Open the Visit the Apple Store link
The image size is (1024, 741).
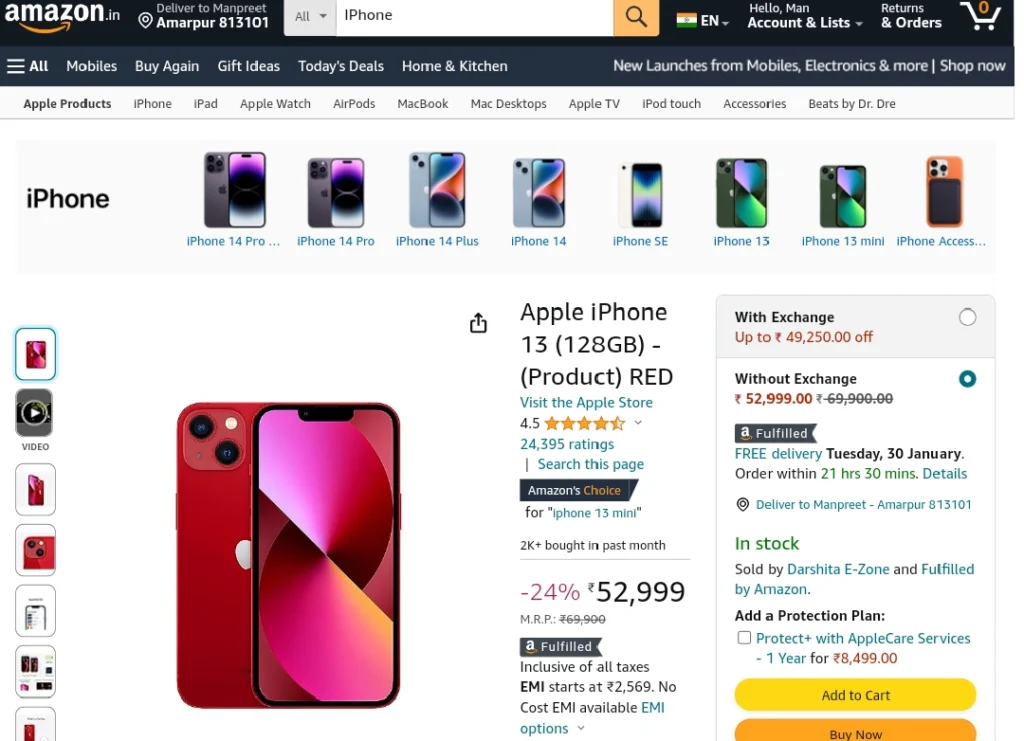586,402
